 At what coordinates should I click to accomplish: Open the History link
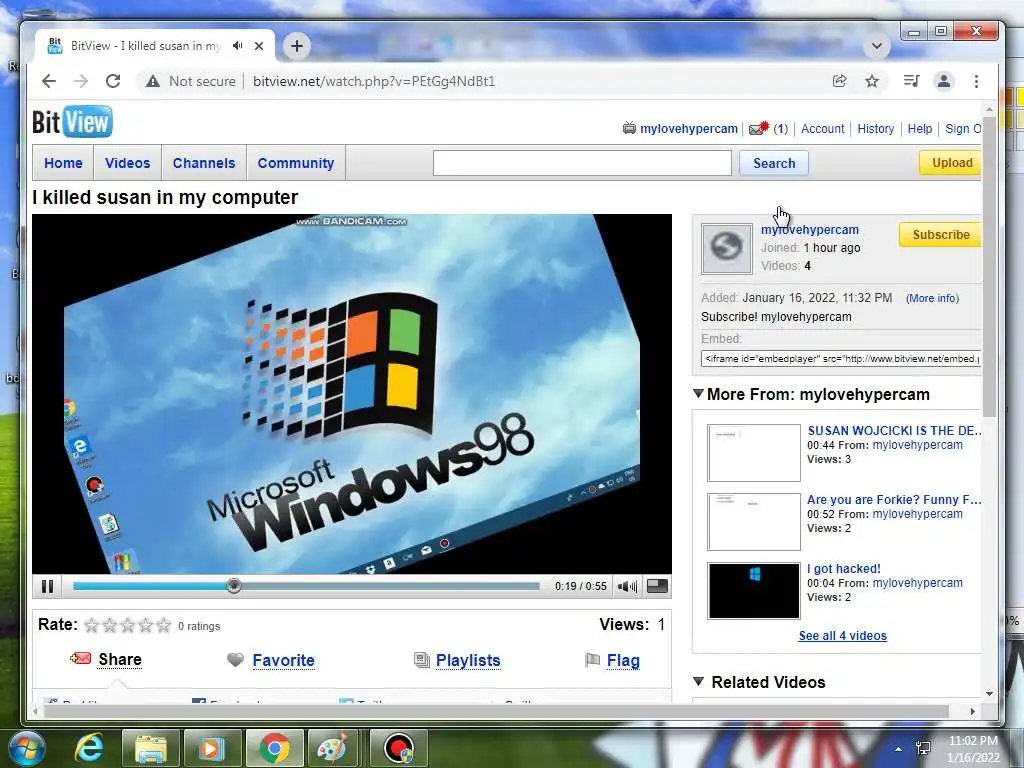point(876,129)
